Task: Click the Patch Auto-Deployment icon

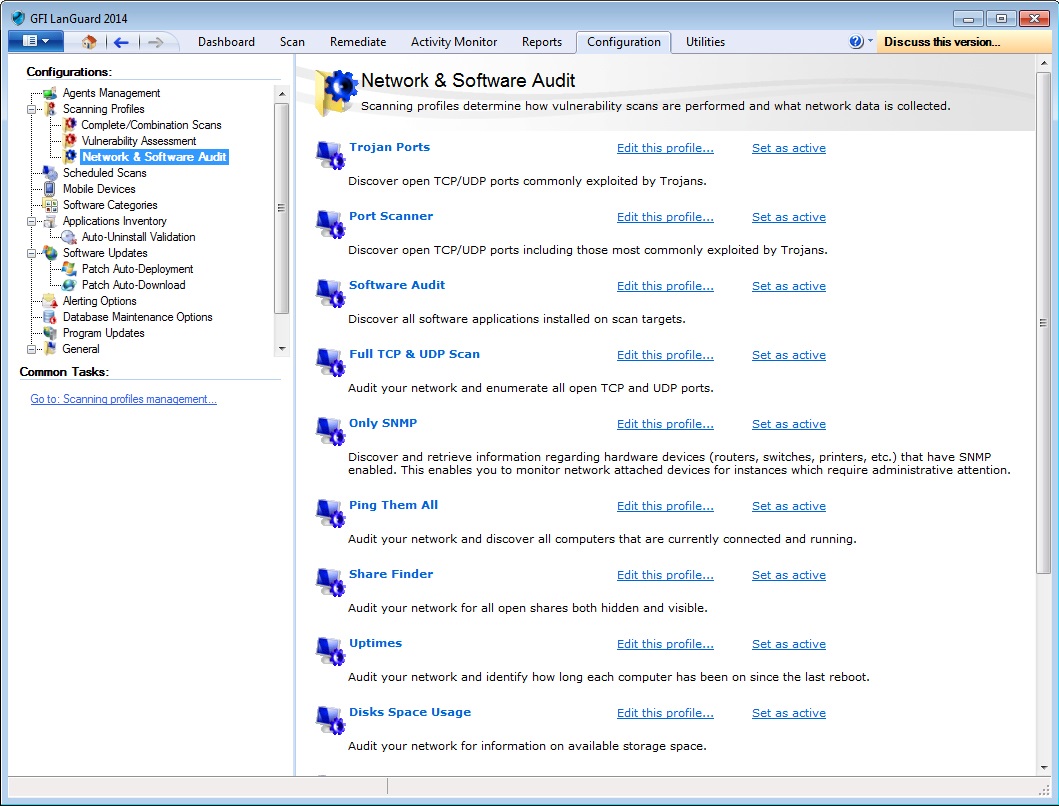Action: click(69, 269)
